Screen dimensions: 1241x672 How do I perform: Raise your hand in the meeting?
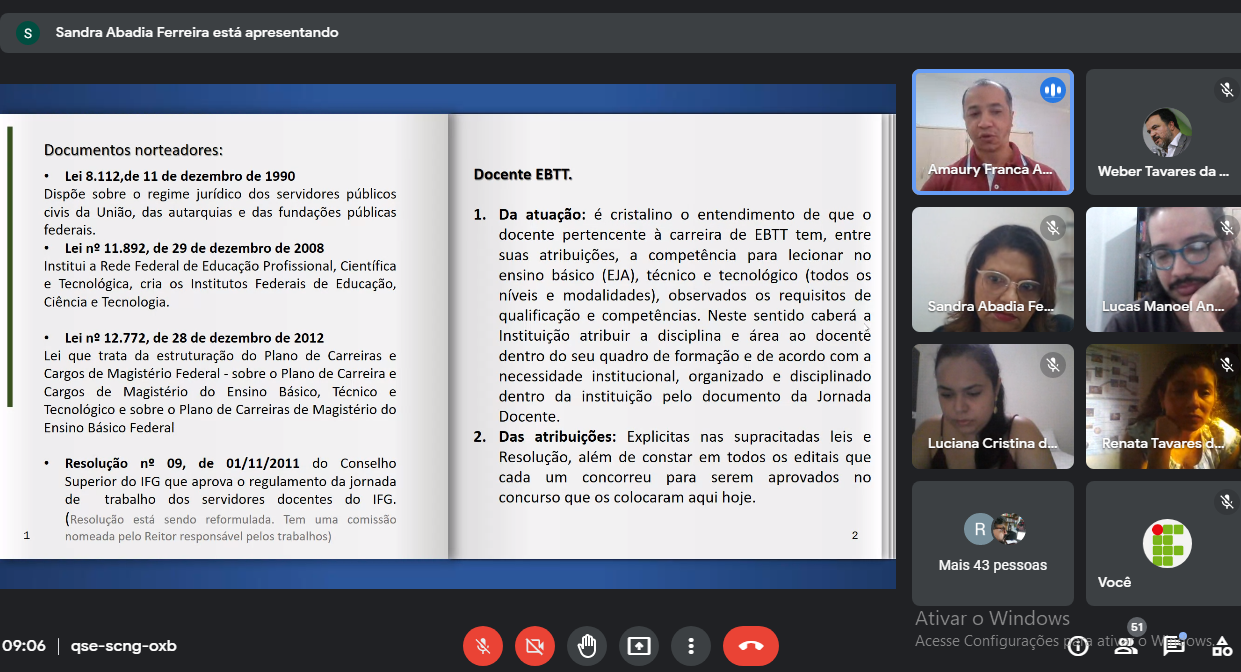tap(587, 646)
